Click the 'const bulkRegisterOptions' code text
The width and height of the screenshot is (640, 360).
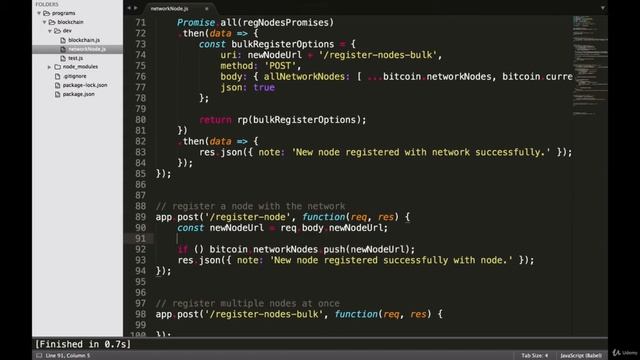tap(267, 44)
